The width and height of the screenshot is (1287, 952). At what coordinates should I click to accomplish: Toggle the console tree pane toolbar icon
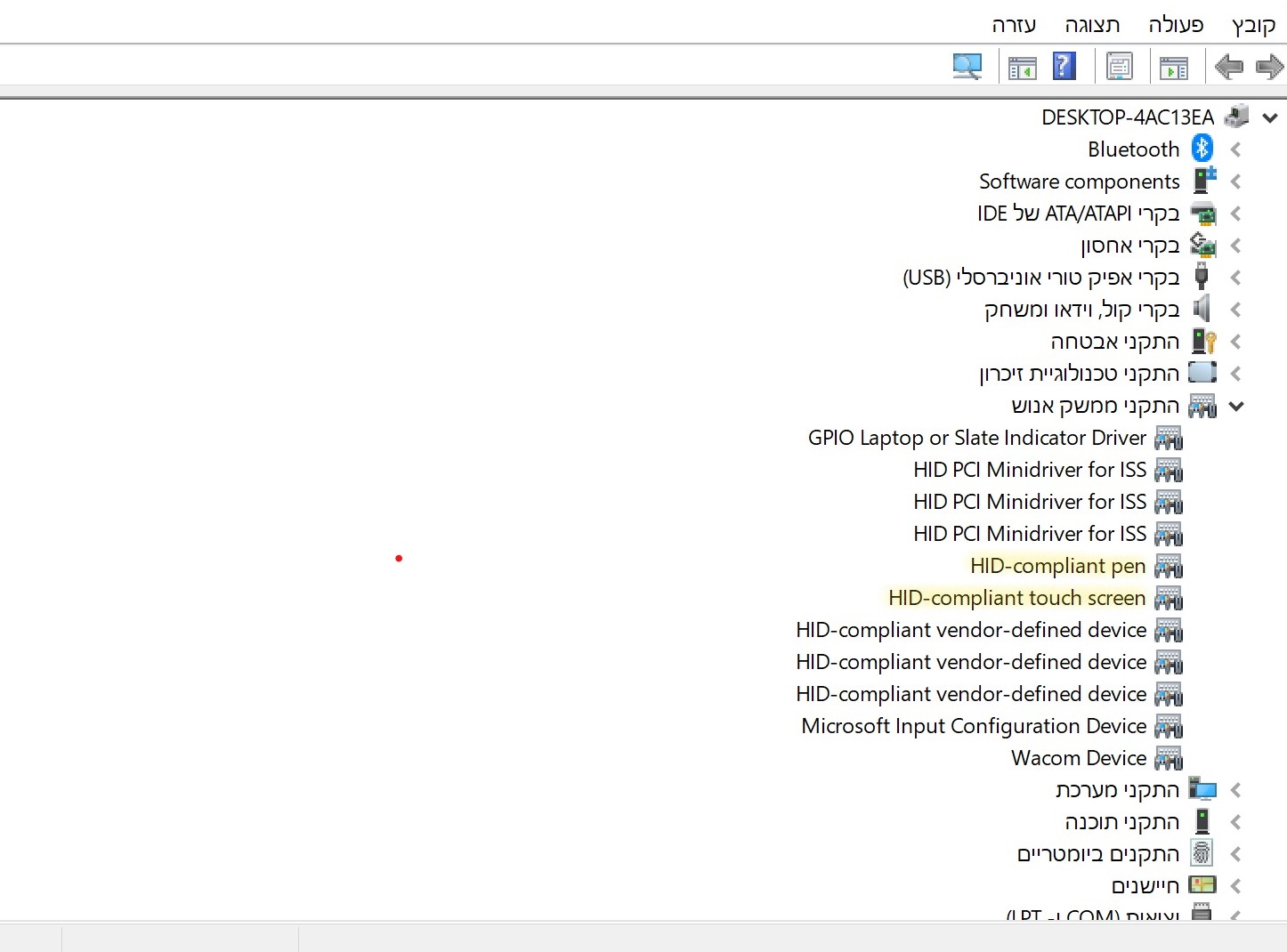1174,67
